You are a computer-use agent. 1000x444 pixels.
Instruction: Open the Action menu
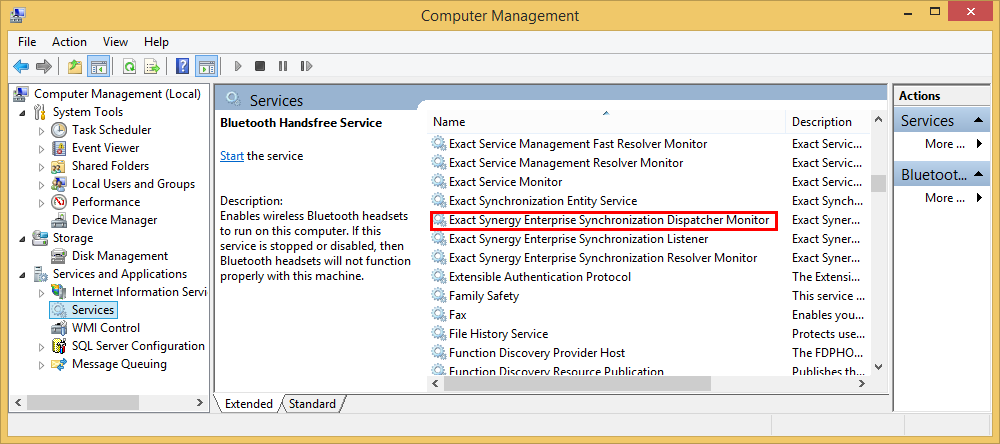click(70, 42)
